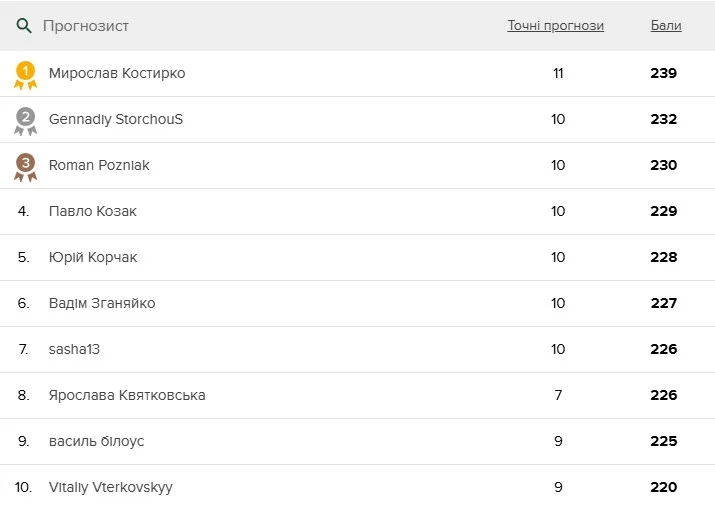715x507 pixels.
Task: Click rank number 4 in the list
Action: pyautogui.click(x=23, y=211)
